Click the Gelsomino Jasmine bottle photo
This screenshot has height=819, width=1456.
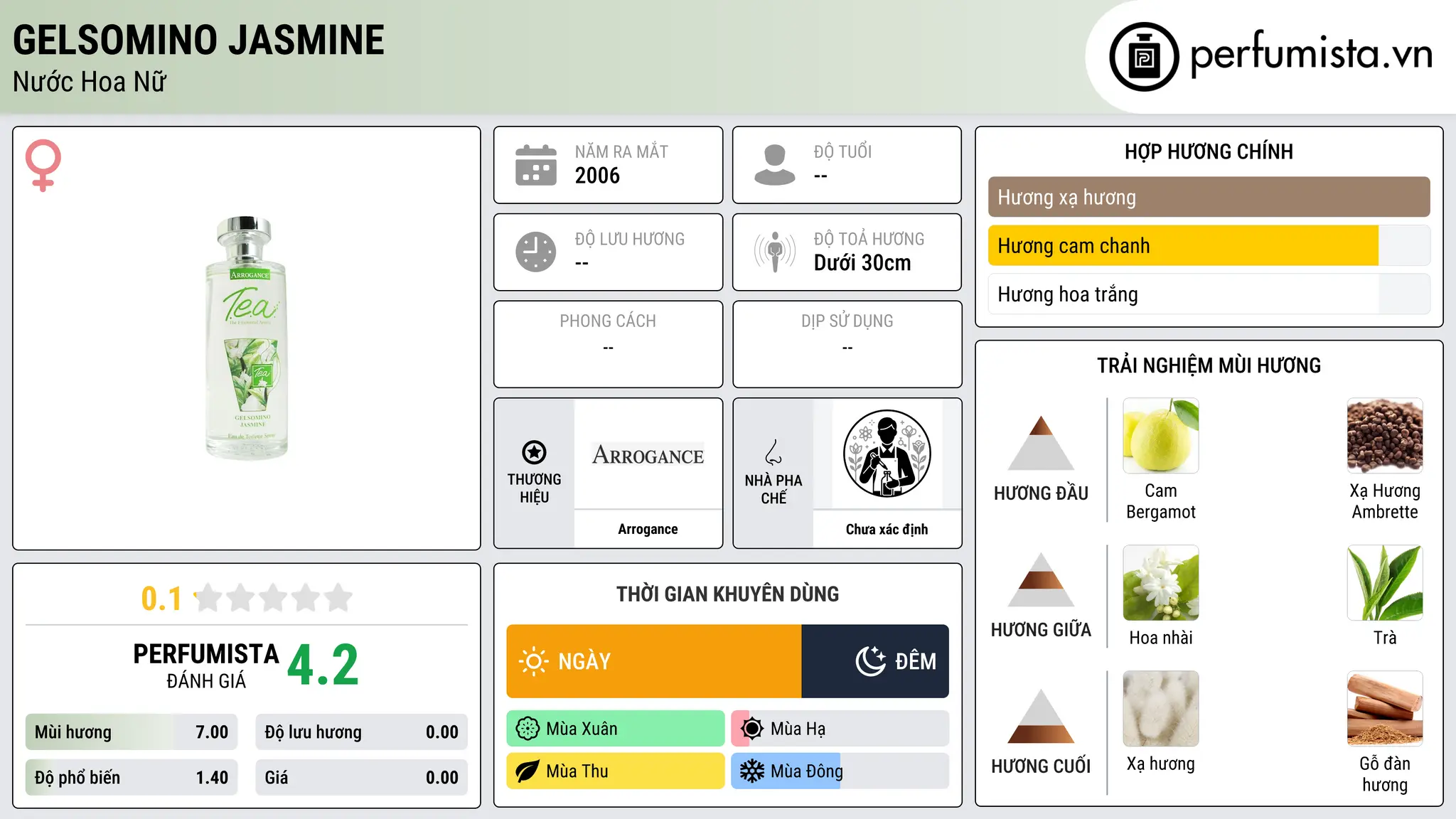(x=247, y=338)
